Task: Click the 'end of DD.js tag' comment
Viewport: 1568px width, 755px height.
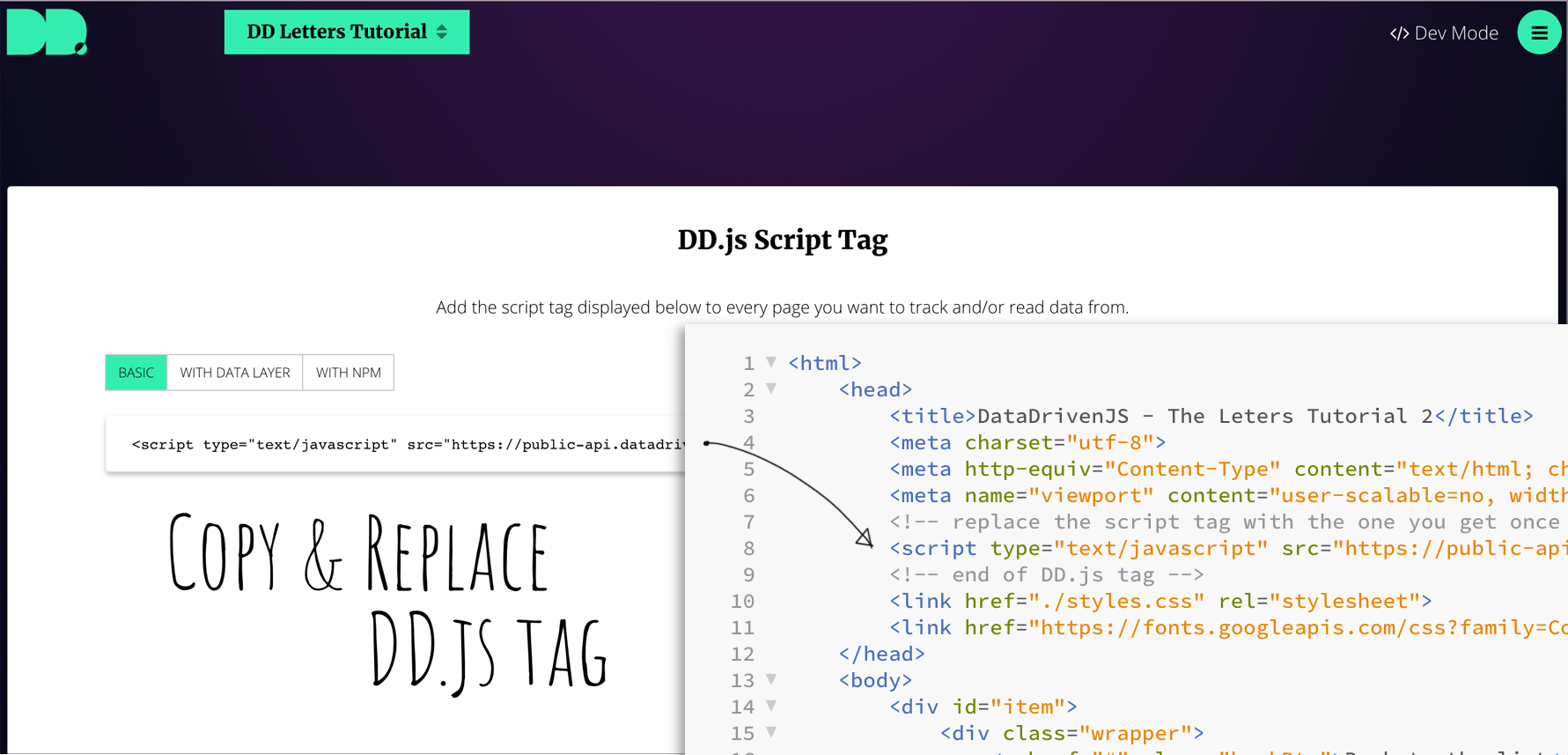Action: [1047, 574]
